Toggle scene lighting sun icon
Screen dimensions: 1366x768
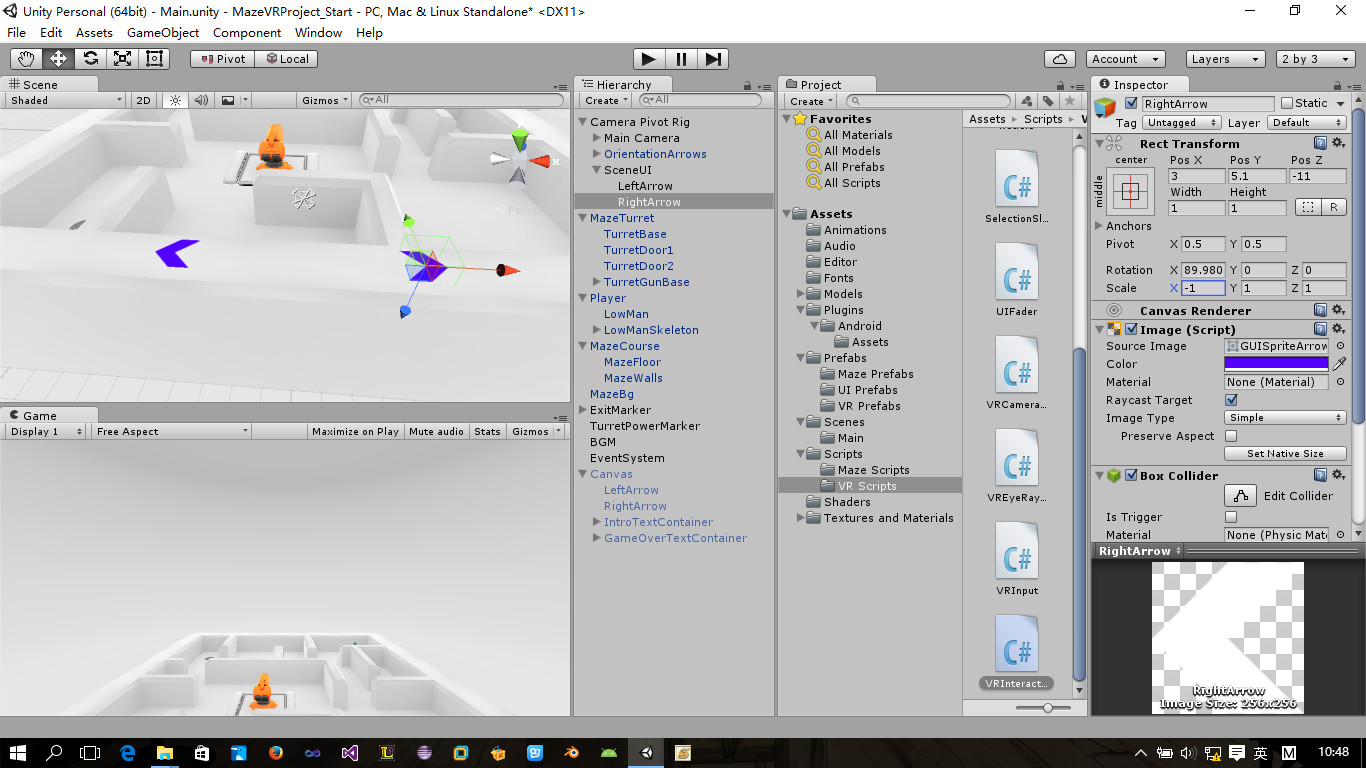point(175,100)
